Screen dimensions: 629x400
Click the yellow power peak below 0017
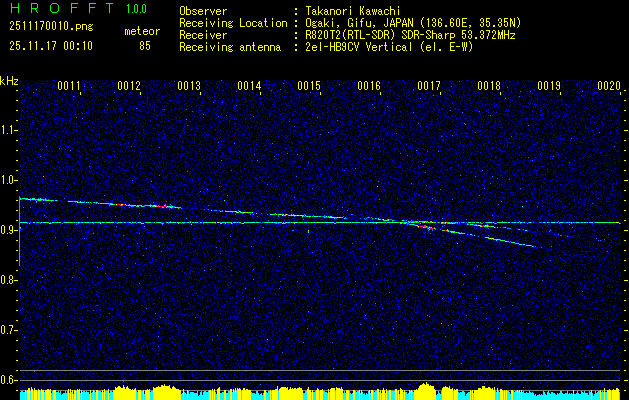(x=426, y=389)
